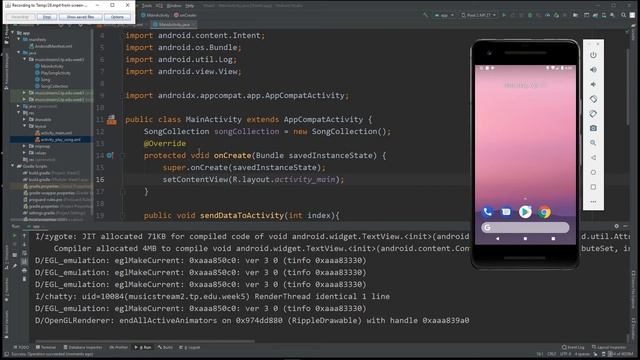Collapse the res folder node
Image resolution: width=640 pixels, height=360 pixels.
tap(19, 113)
